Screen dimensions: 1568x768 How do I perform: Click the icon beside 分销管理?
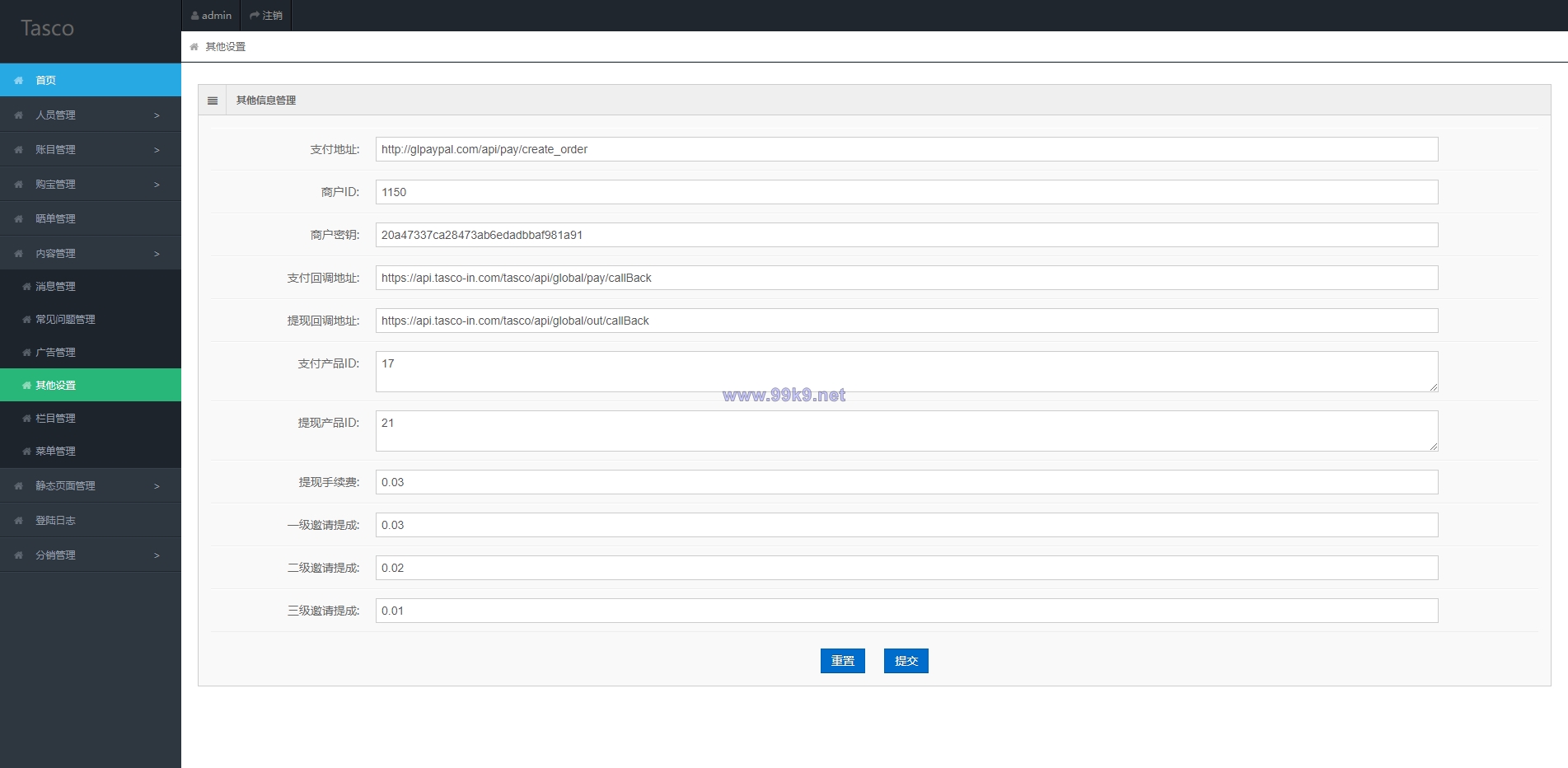(18, 555)
